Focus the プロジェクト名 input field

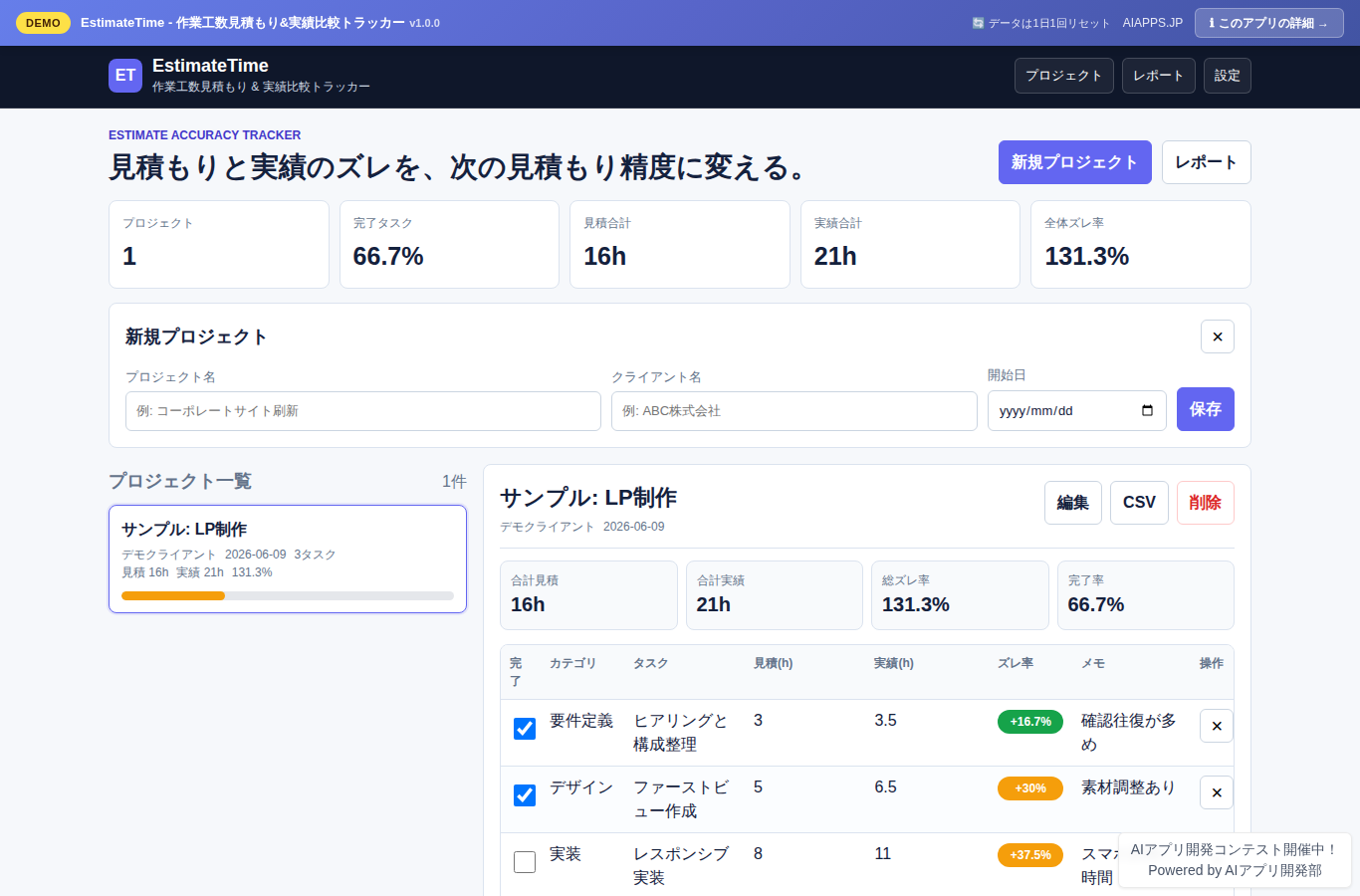(x=363, y=411)
